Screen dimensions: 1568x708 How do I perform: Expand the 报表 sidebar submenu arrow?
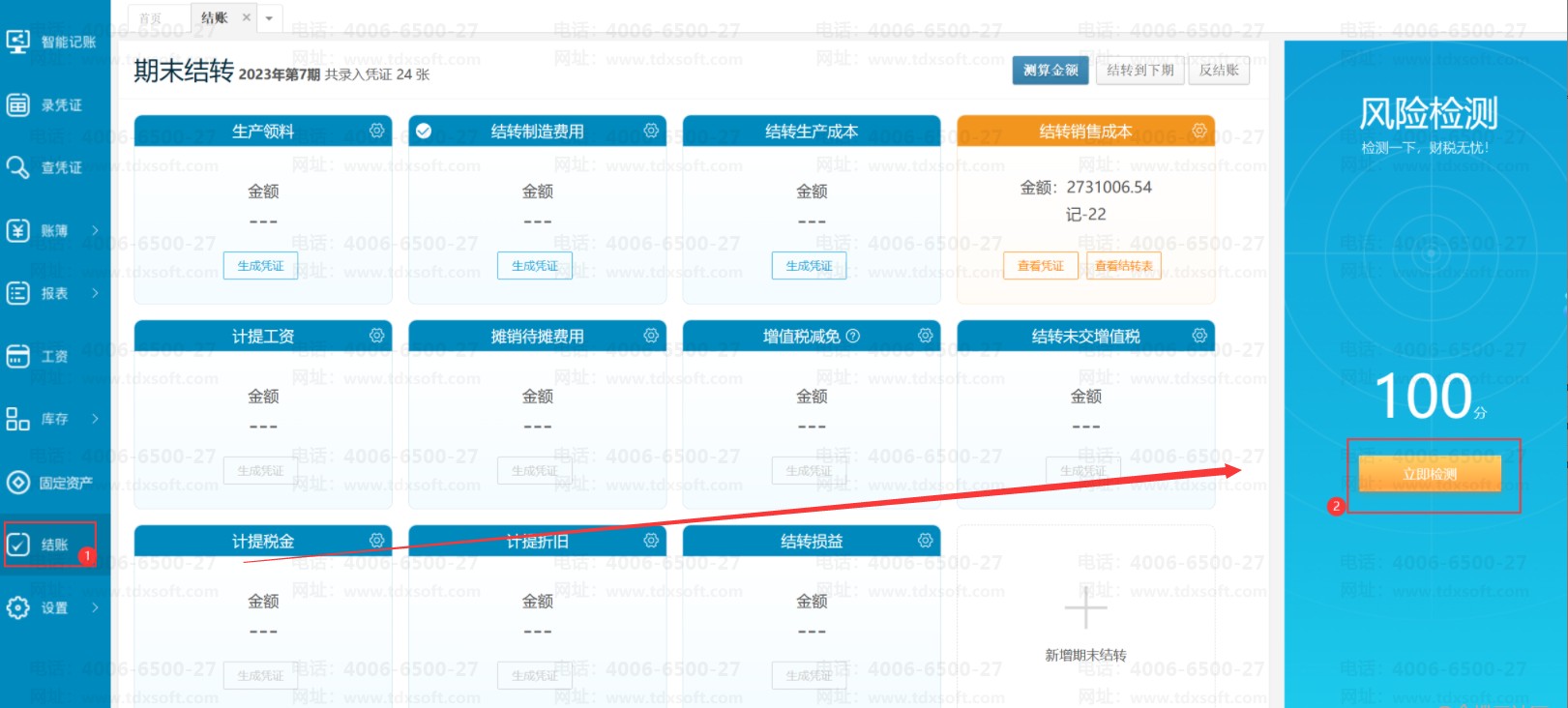point(95,293)
